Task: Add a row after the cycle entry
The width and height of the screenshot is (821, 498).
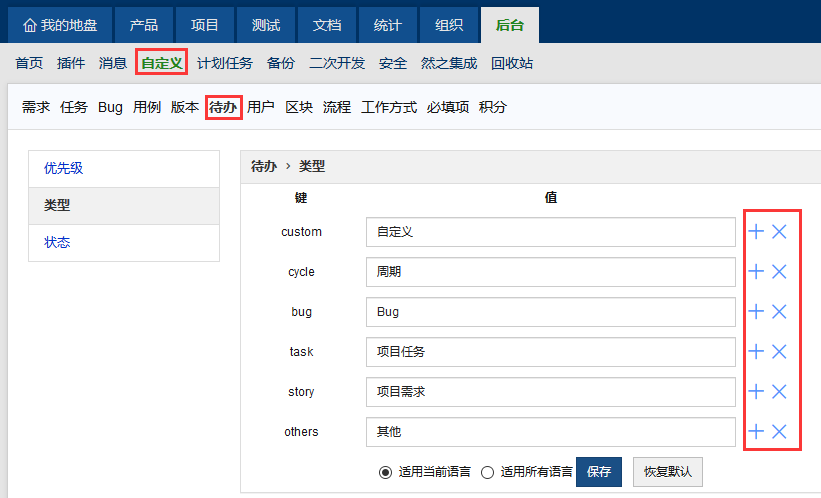Action: [756, 271]
